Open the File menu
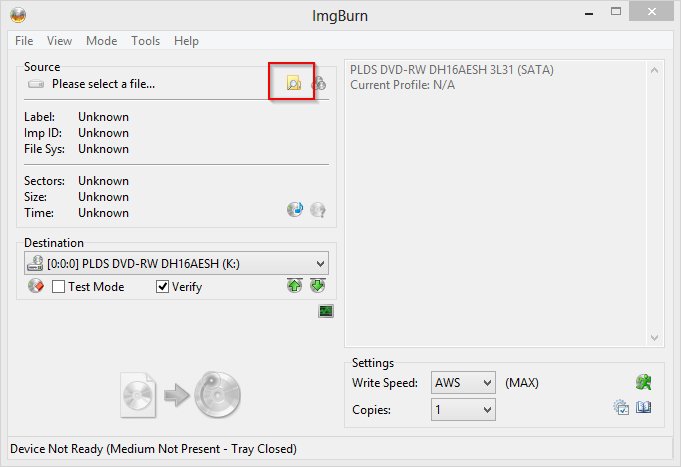The image size is (681, 467). tap(24, 41)
